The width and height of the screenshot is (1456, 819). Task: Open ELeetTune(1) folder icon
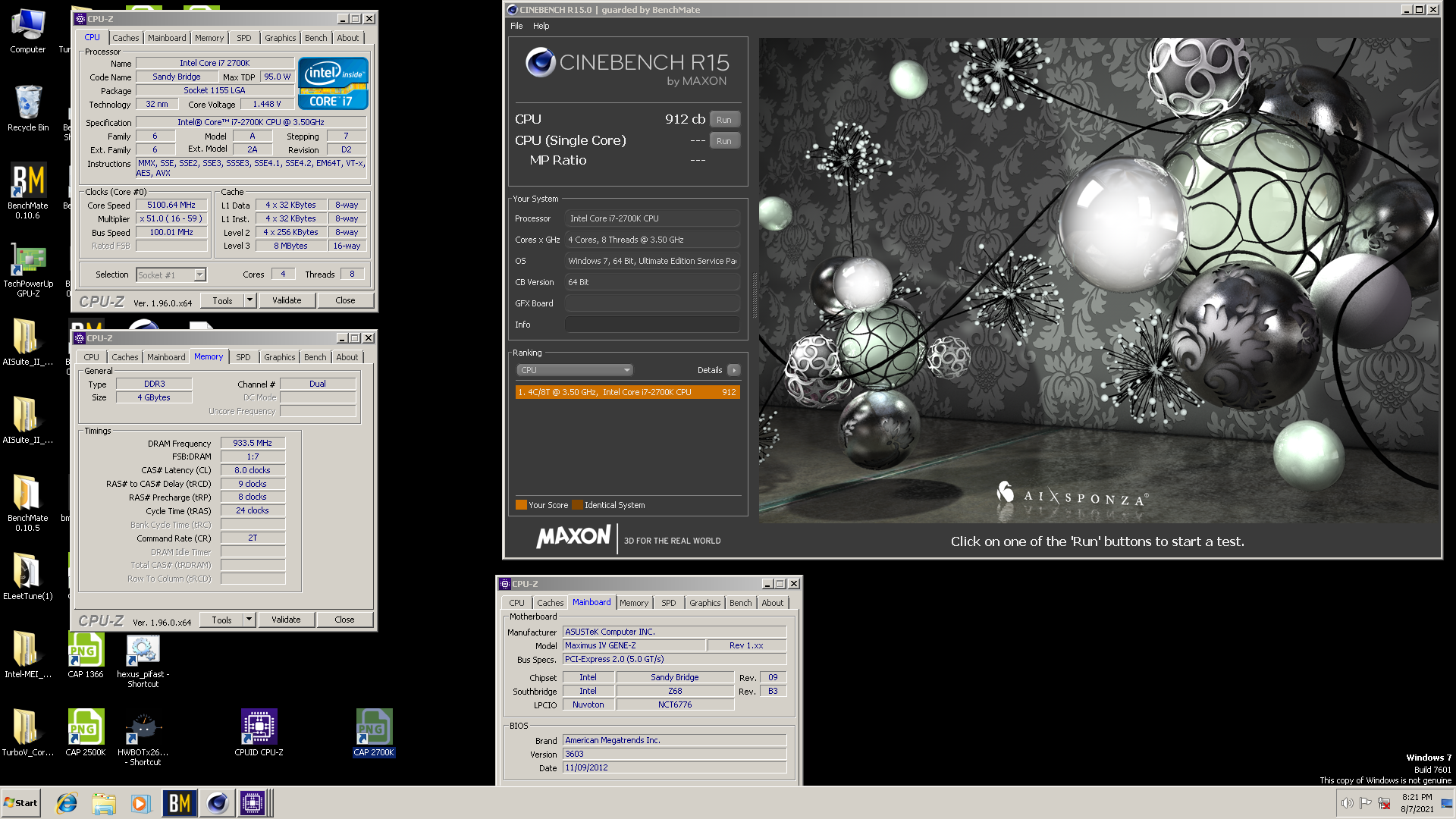(x=28, y=576)
